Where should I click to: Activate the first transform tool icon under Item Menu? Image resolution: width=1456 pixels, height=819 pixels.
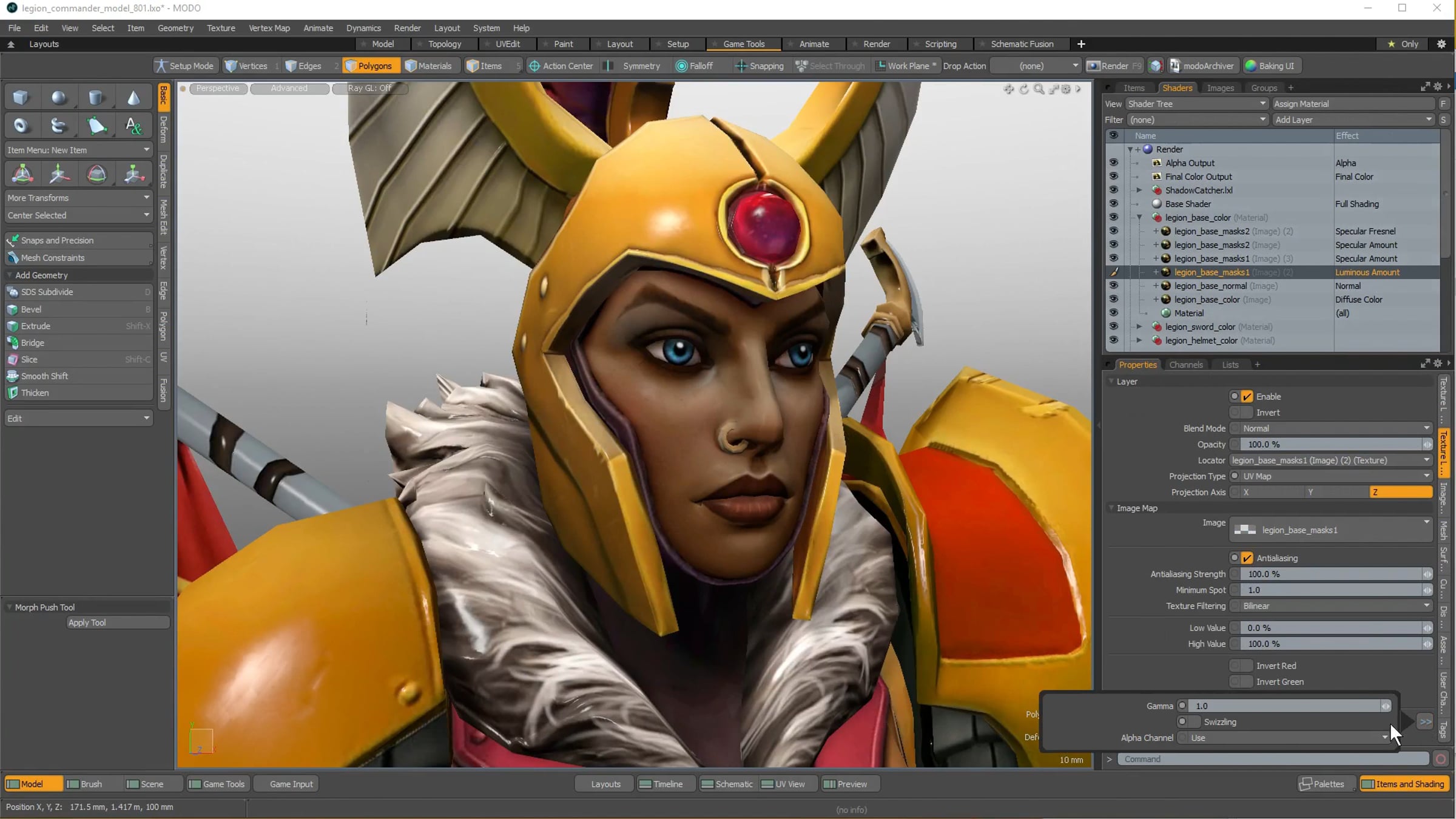coord(22,174)
